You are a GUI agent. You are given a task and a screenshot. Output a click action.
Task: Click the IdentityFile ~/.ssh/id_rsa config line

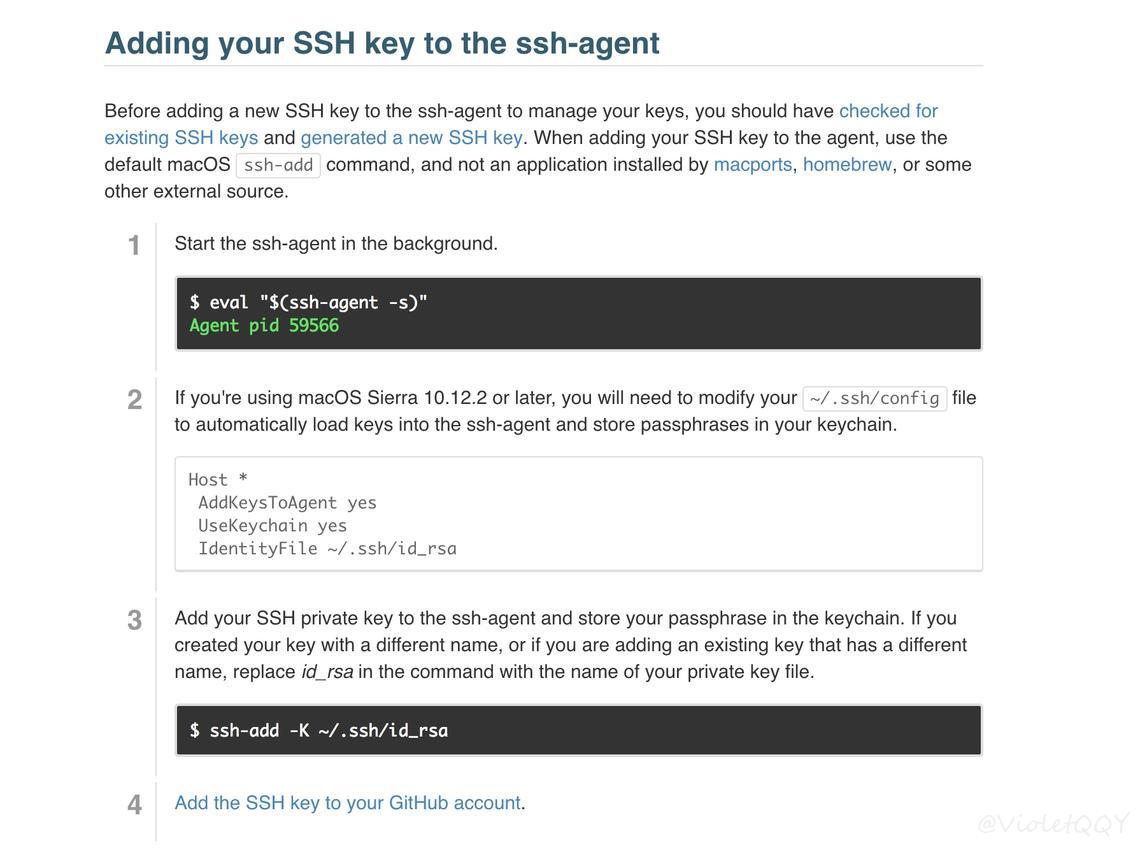tap(327, 548)
